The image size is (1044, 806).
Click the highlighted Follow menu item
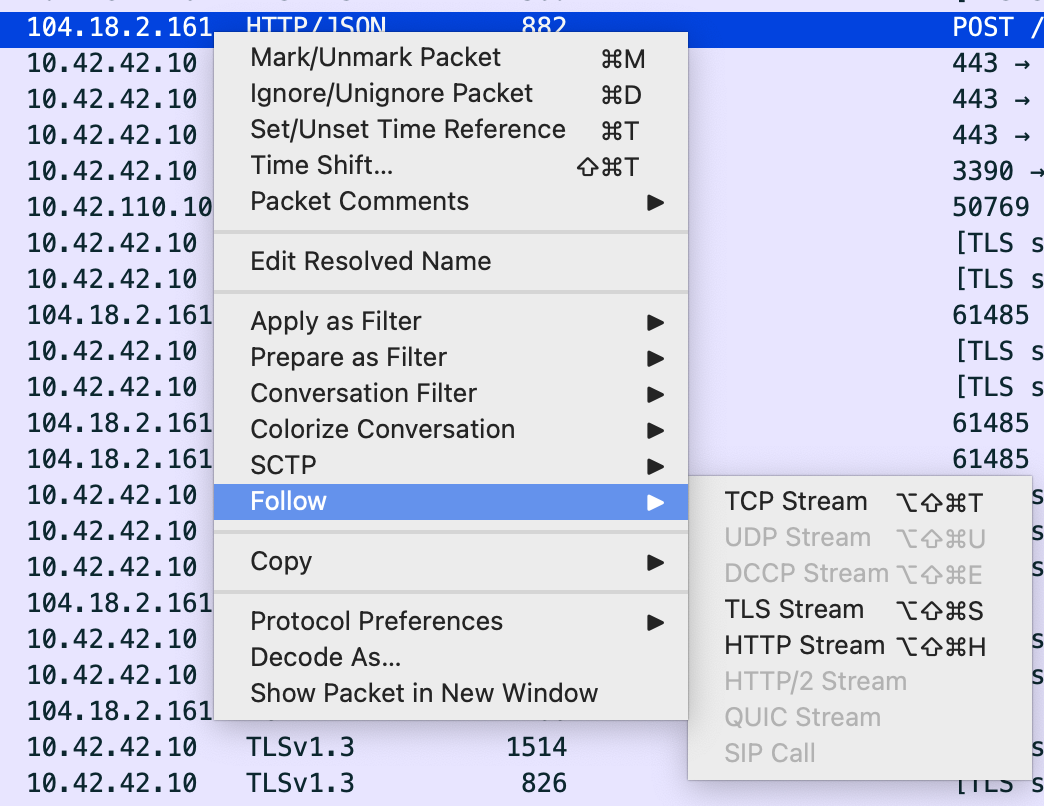[x=288, y=502]
